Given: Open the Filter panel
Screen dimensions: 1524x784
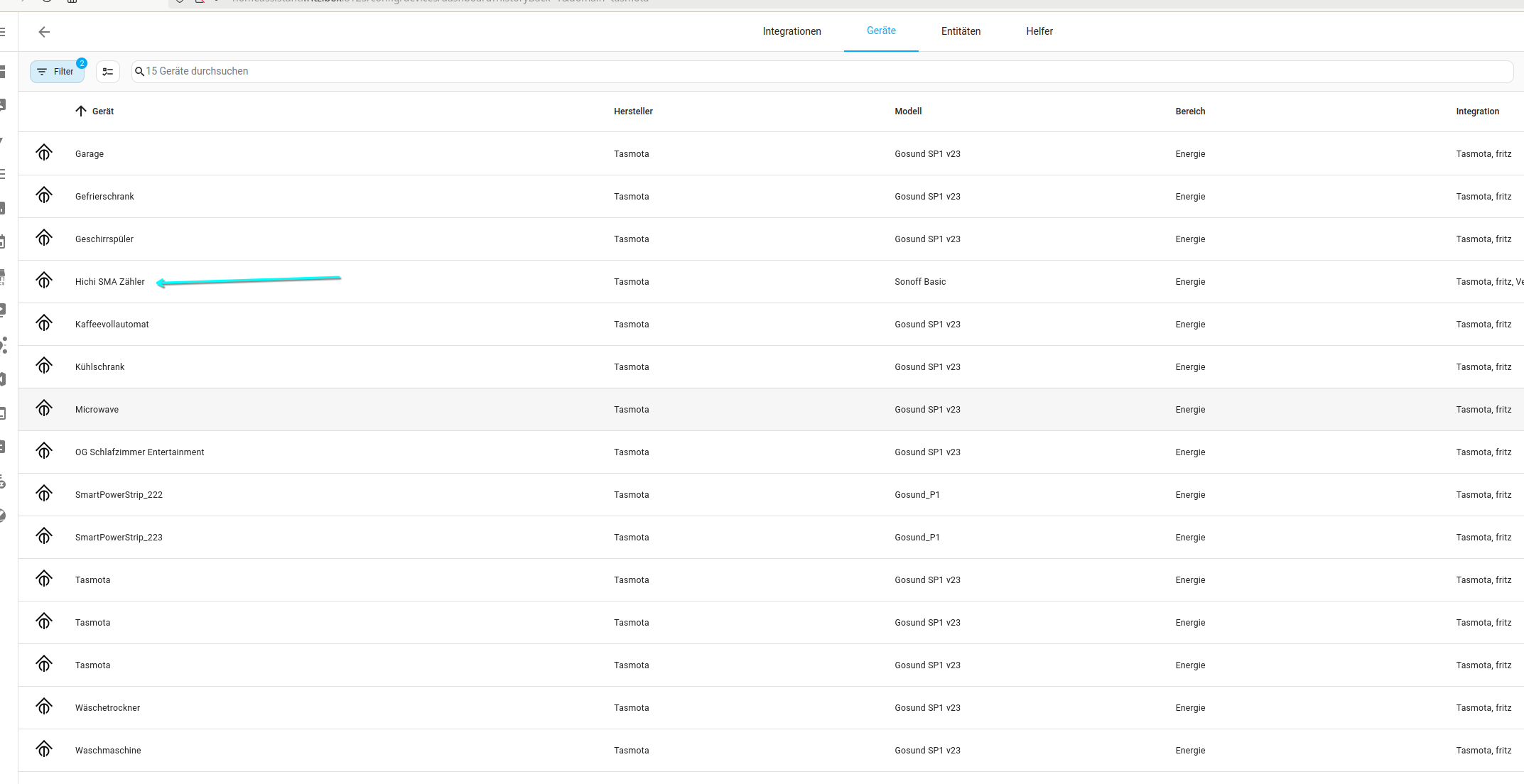Looking at the screenshot, I should pos(56,72).
